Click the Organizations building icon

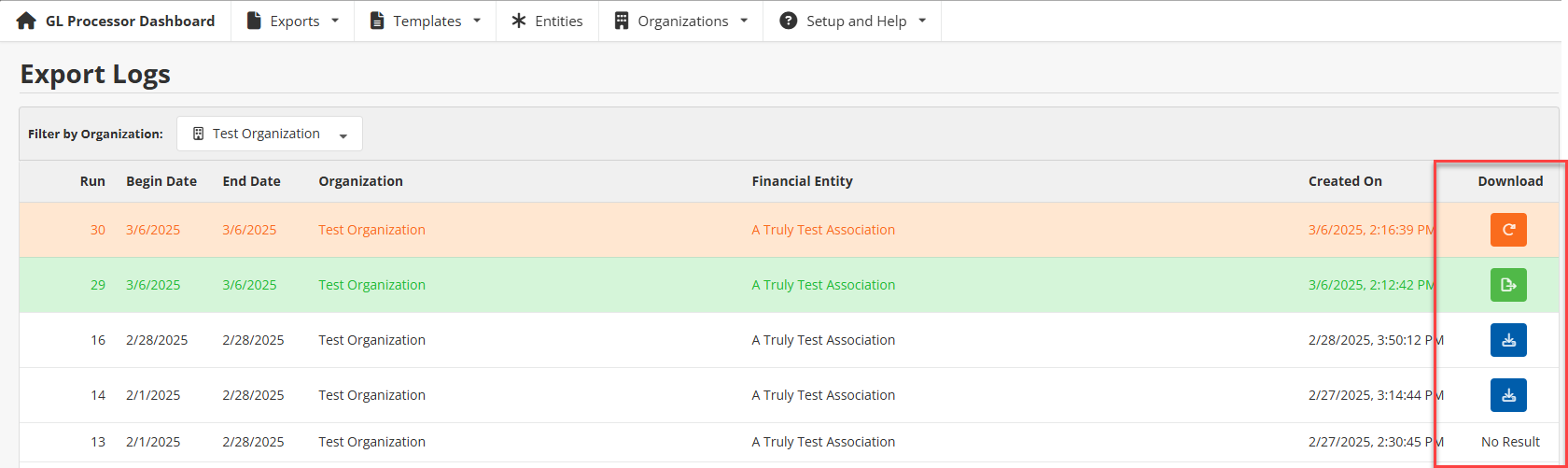622,21
